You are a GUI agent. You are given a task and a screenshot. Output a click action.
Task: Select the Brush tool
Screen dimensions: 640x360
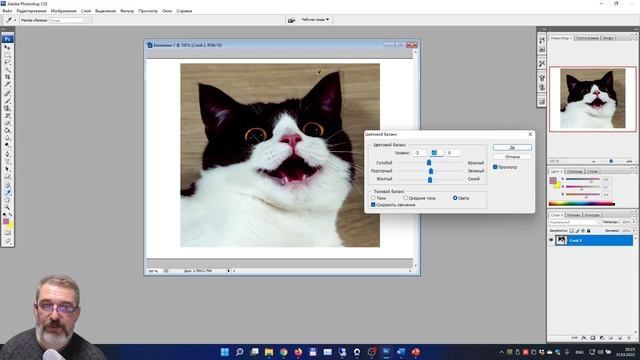point(7,100)
